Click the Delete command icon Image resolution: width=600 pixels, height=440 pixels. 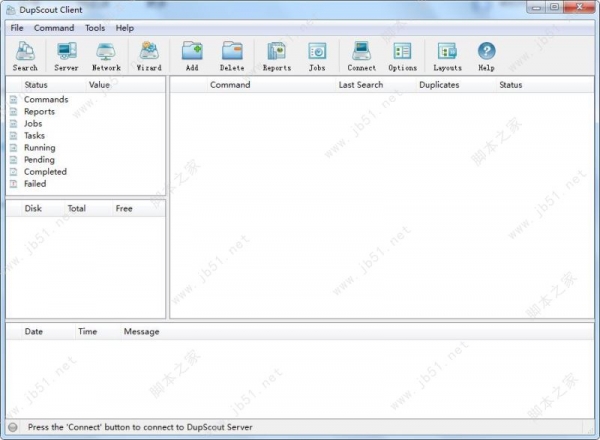232,51
